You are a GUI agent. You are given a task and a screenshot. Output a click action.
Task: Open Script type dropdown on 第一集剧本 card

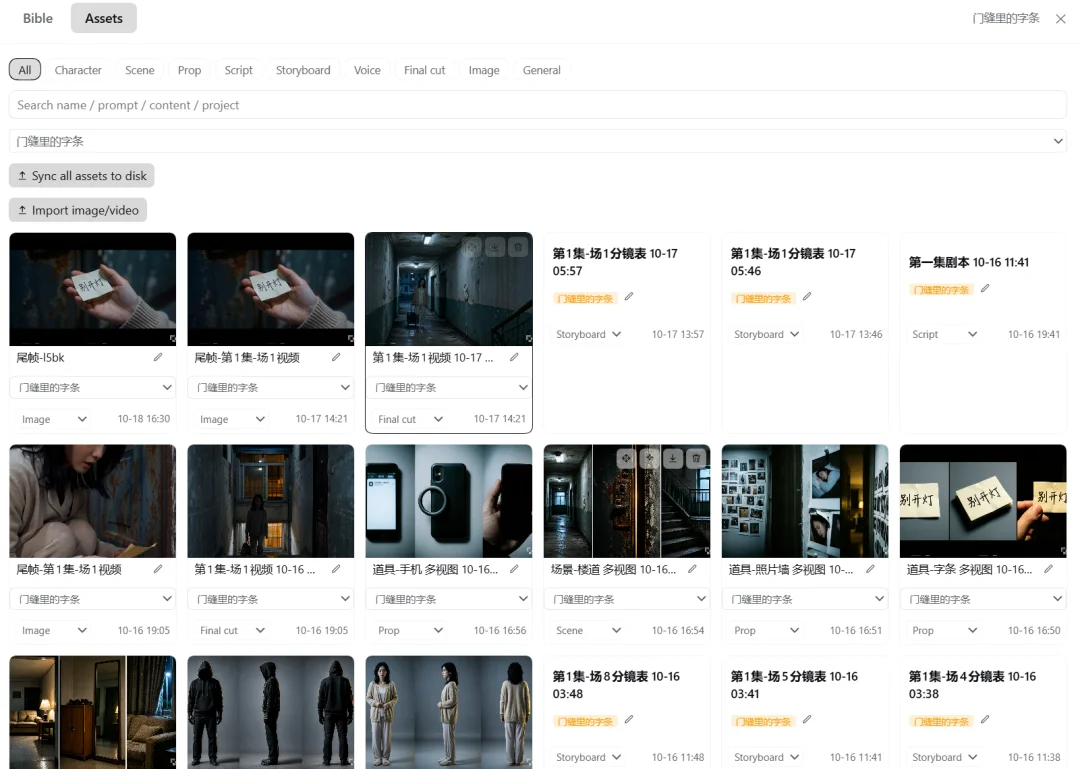coord(944,334)
